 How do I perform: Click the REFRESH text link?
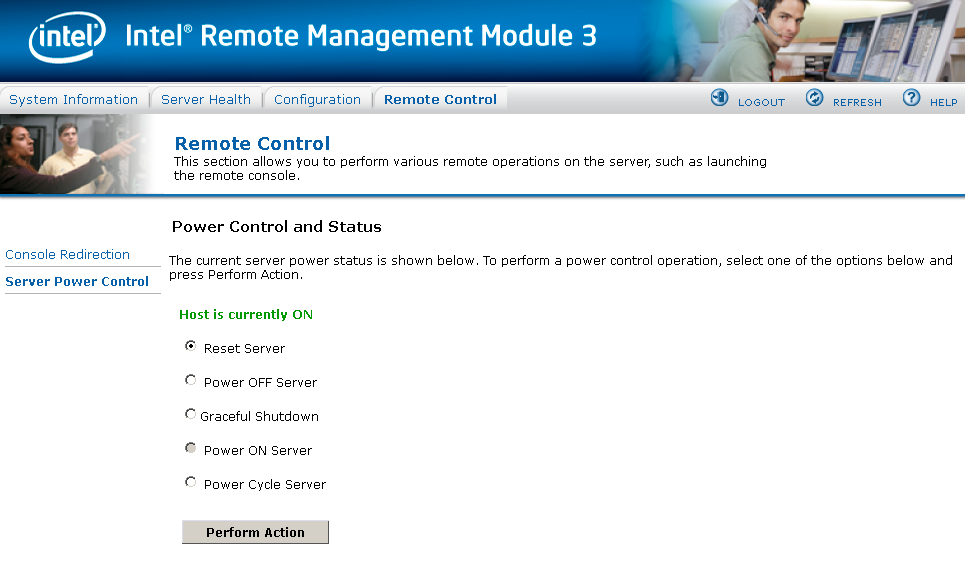coord(857,103)
